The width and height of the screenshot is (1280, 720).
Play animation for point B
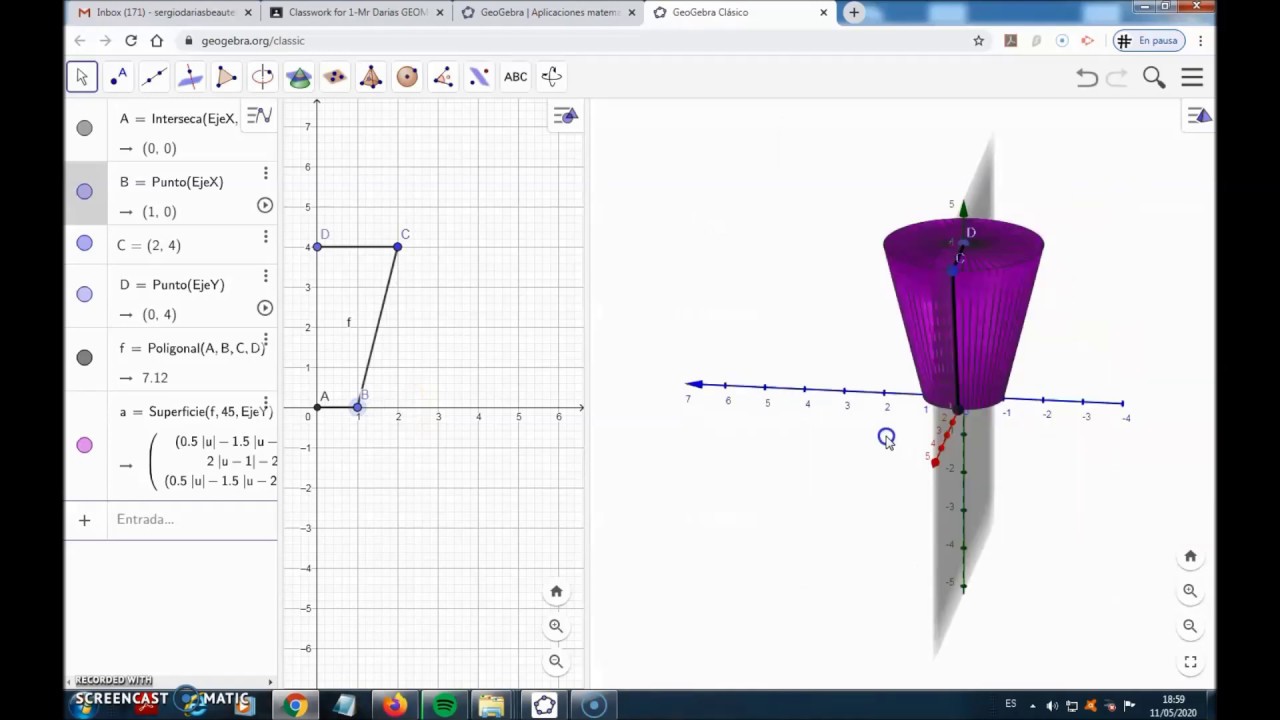point(265,205)
